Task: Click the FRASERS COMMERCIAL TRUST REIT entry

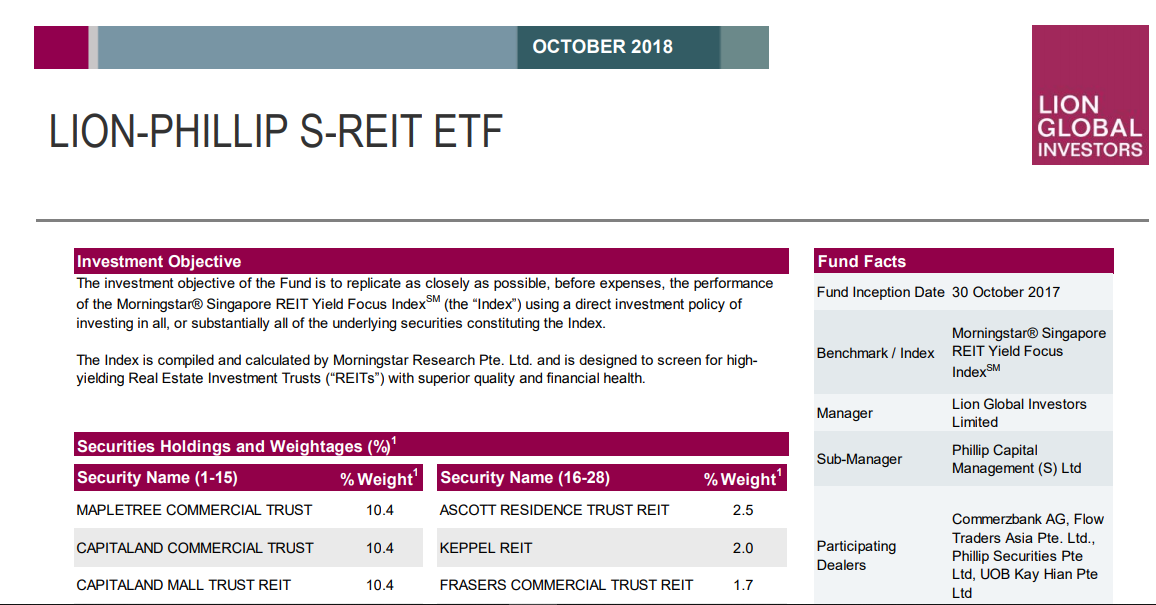Action: coord(566,585)
